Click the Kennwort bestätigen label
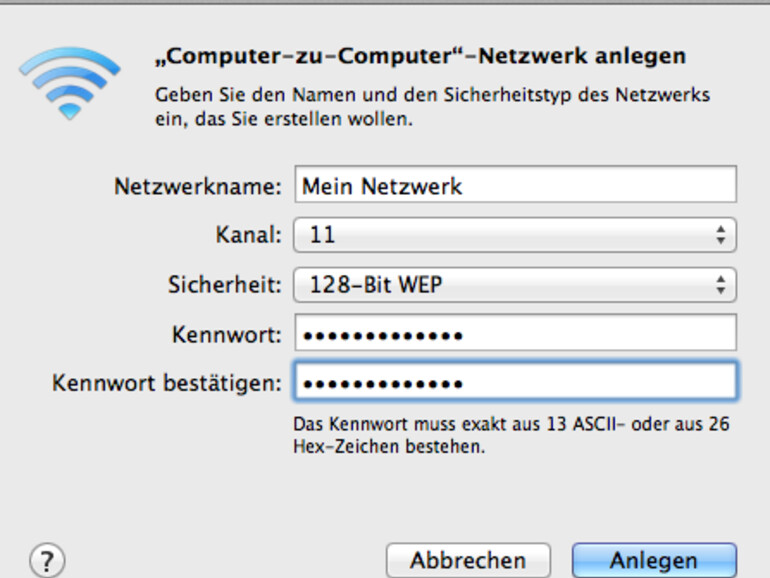 pos(167,382)
